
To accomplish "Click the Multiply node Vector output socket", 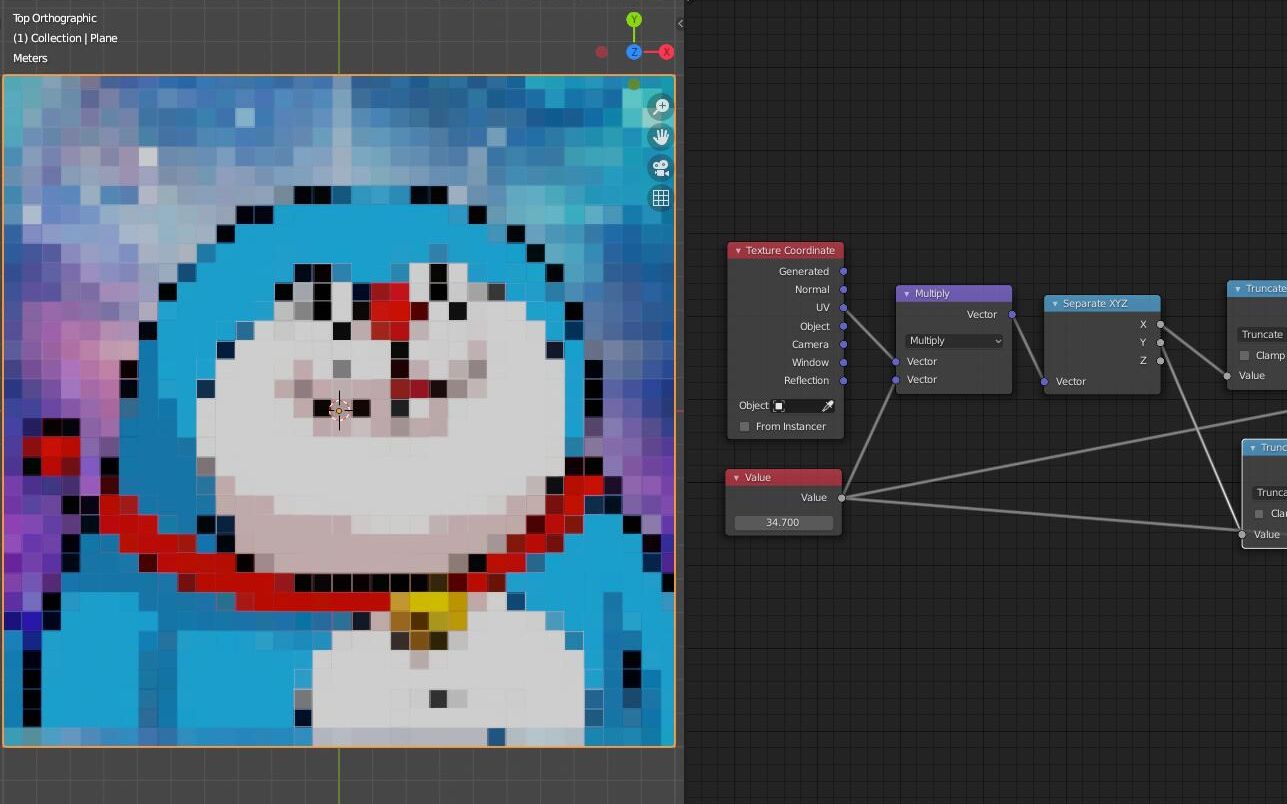I will (x=1012, y=314).
